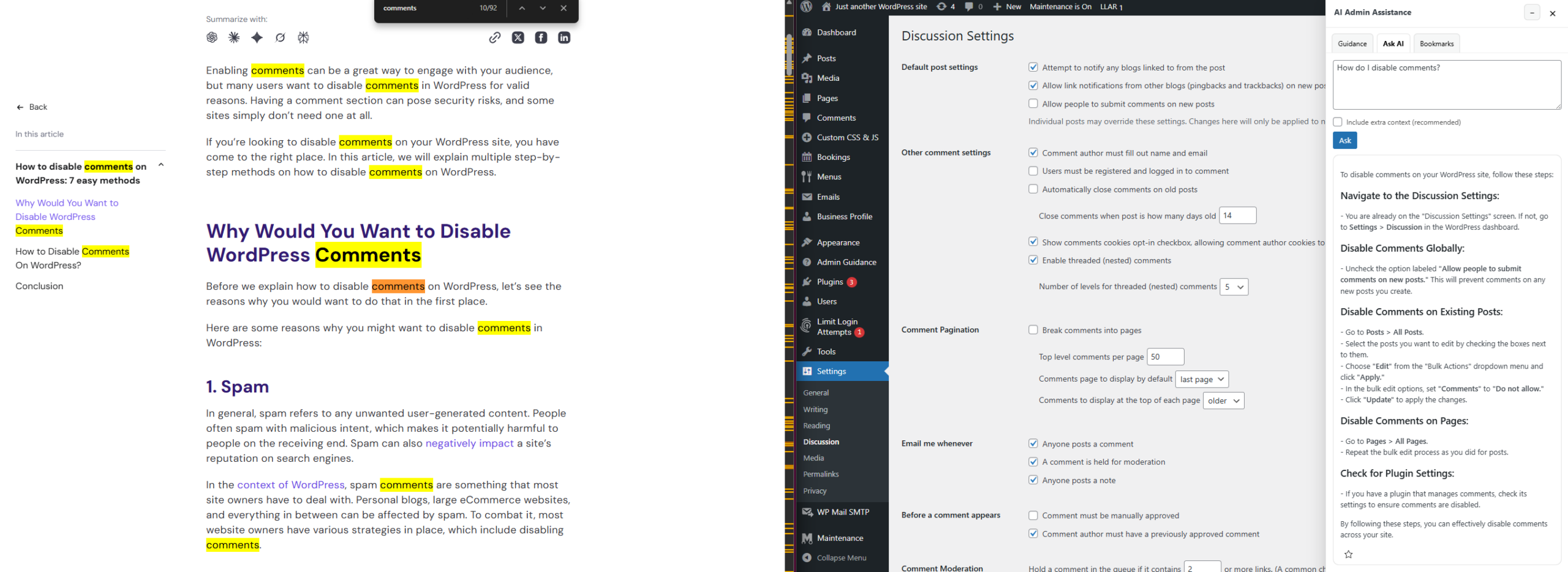Open Dashboard in admin sidebar

[842, 32]
